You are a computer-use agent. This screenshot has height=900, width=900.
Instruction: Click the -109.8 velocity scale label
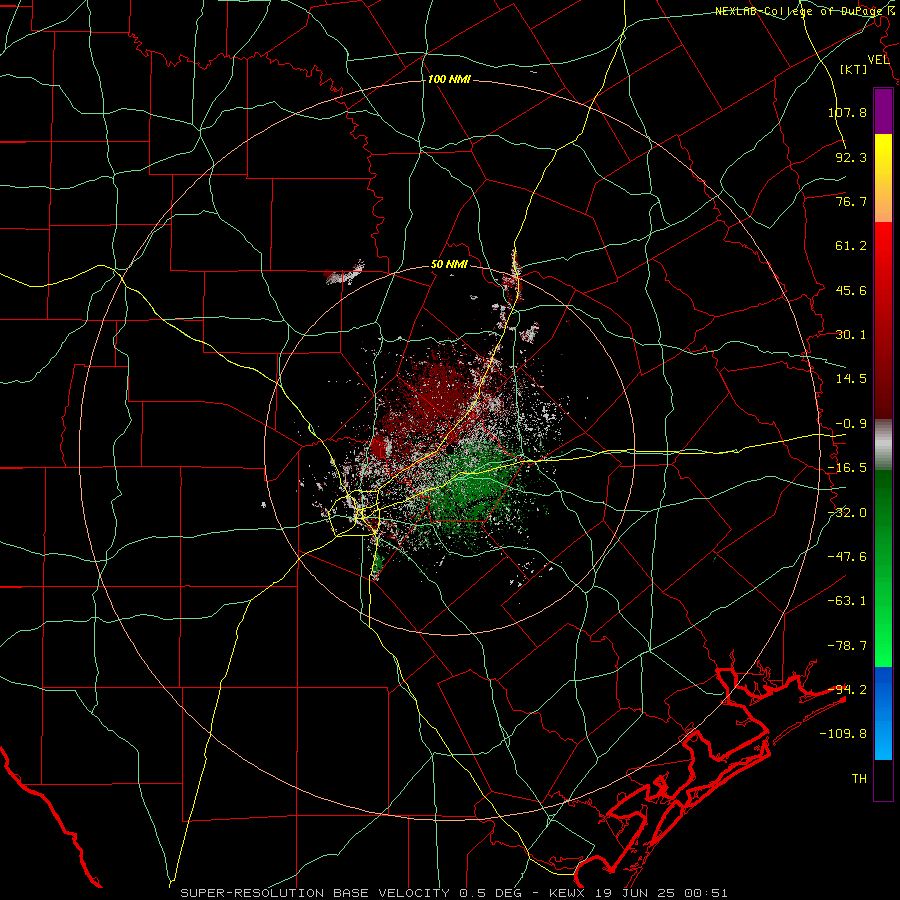tap(843, 734)
